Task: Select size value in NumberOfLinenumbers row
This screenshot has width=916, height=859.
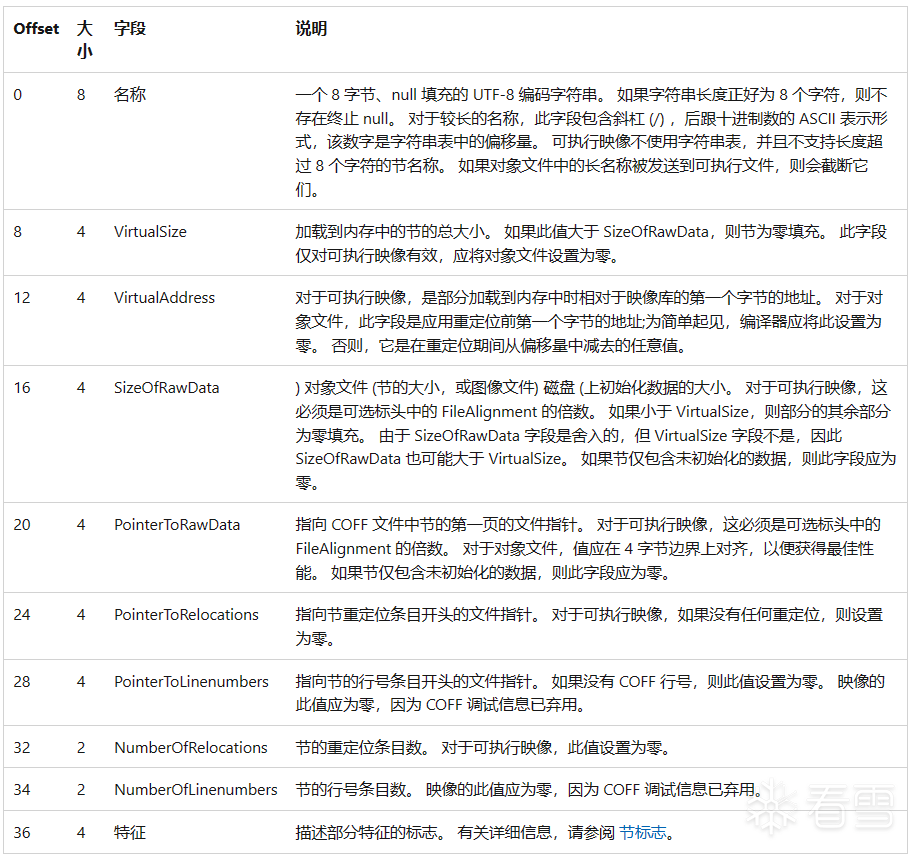Action: click(81, 789)
